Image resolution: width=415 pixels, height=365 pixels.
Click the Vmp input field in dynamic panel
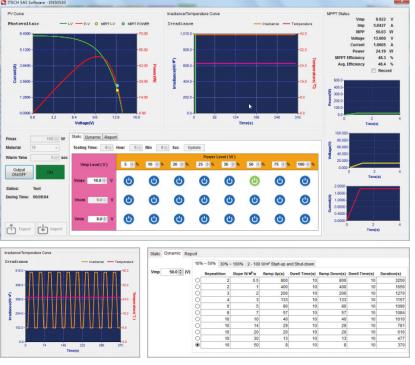(x=172, y=272)
